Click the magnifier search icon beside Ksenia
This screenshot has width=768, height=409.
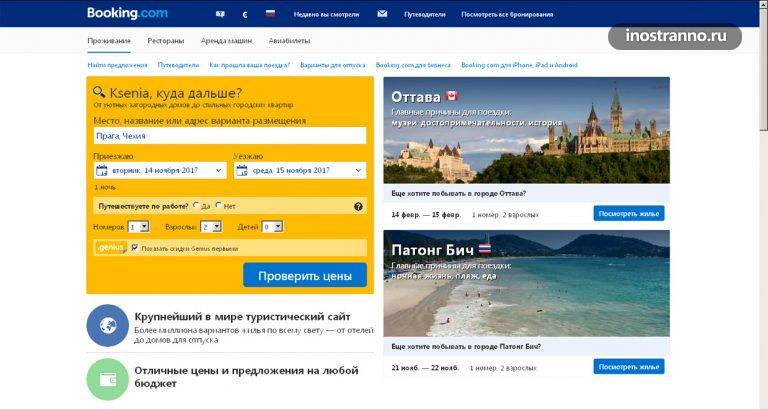pos(99,92)
